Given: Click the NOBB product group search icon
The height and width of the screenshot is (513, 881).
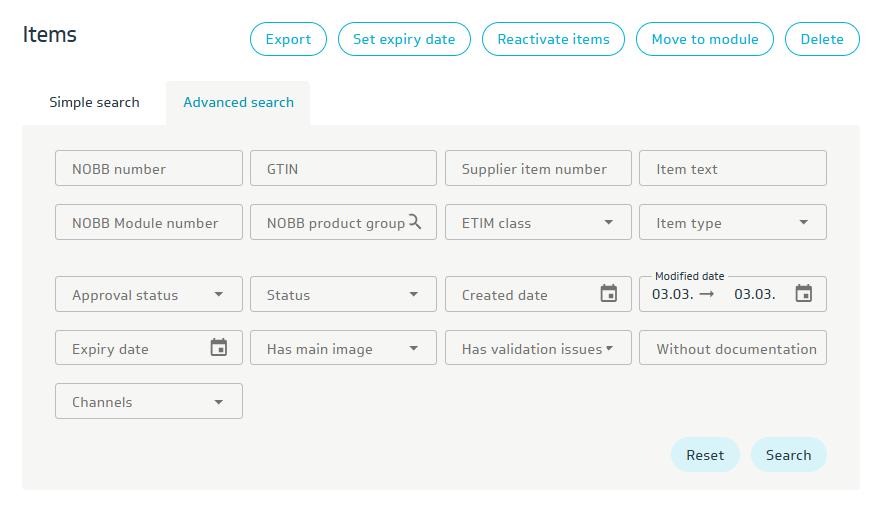Looking at the screenshot, I should [415, 222].
